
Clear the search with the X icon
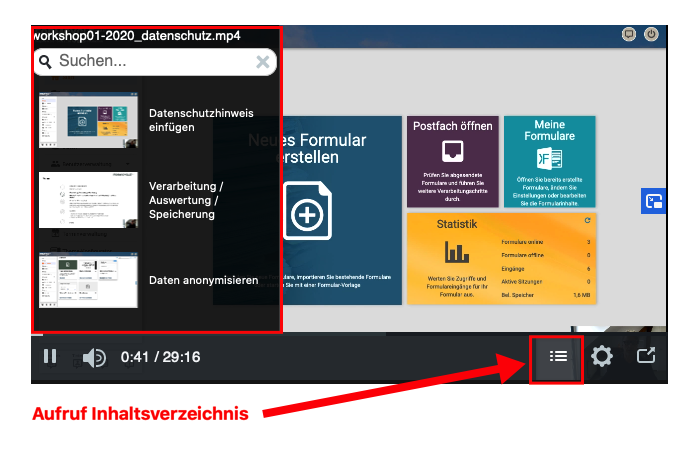point(262,62)
